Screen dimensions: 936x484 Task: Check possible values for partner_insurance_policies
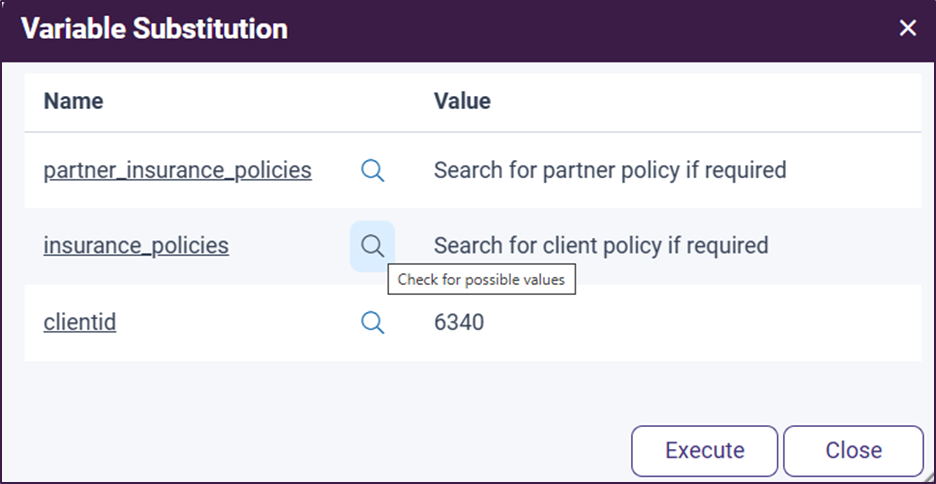coord(372,171)
